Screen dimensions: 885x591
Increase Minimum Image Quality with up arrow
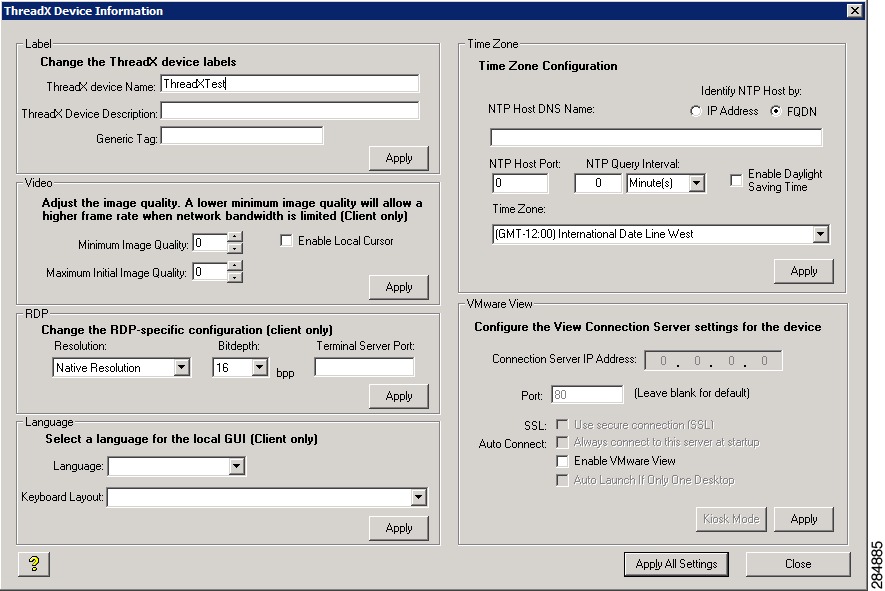click(x=235, y=237)
